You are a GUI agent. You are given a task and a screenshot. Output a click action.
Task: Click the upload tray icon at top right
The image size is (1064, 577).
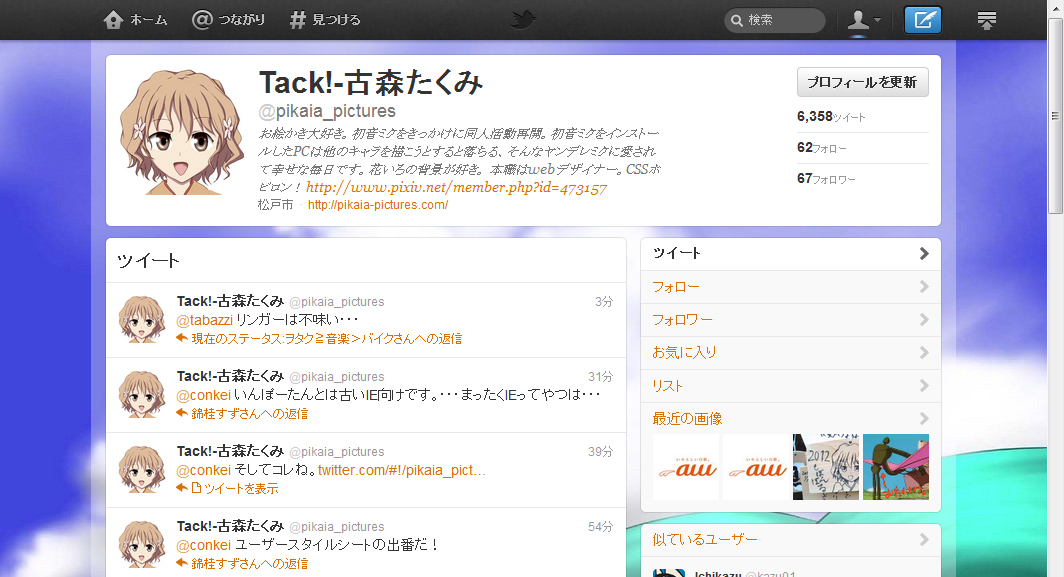pyautogui.click(x=987, y=20)
